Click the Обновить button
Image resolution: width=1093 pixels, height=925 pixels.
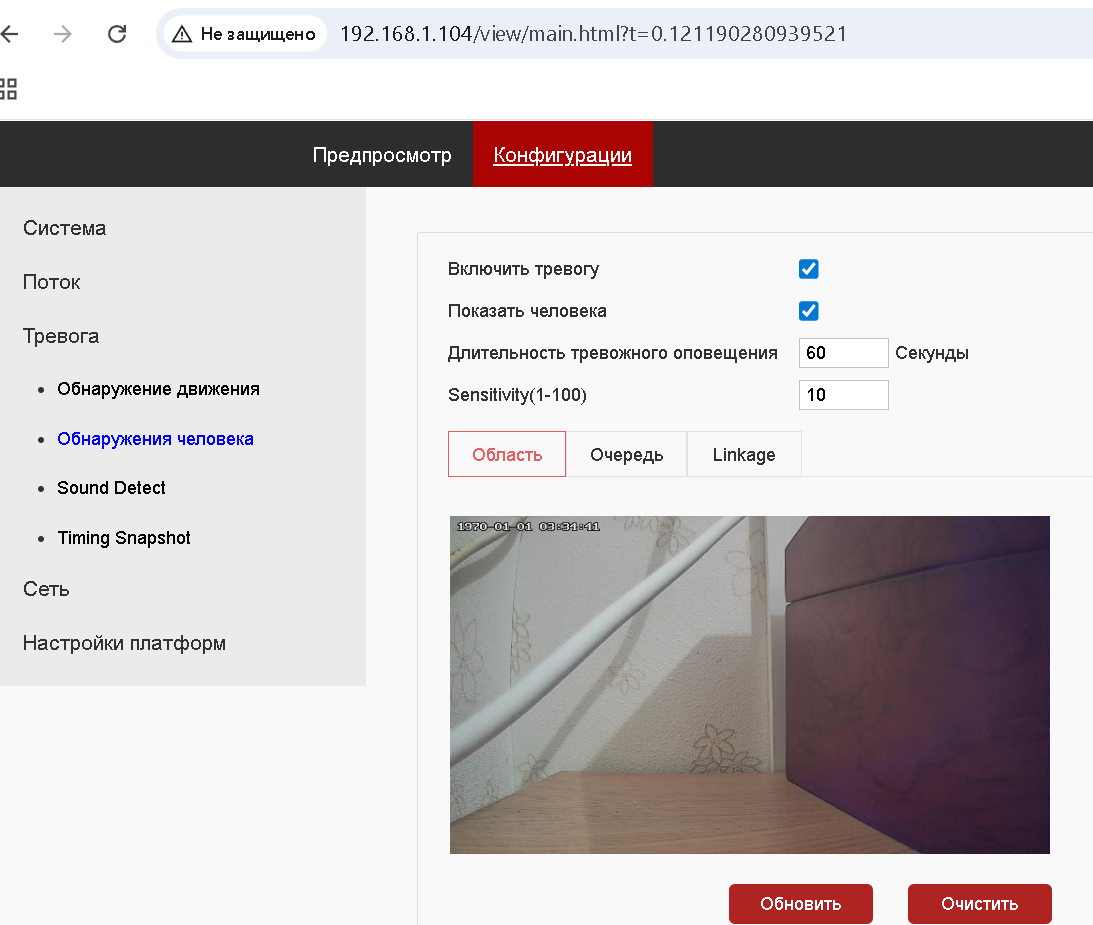pos(800,903)
